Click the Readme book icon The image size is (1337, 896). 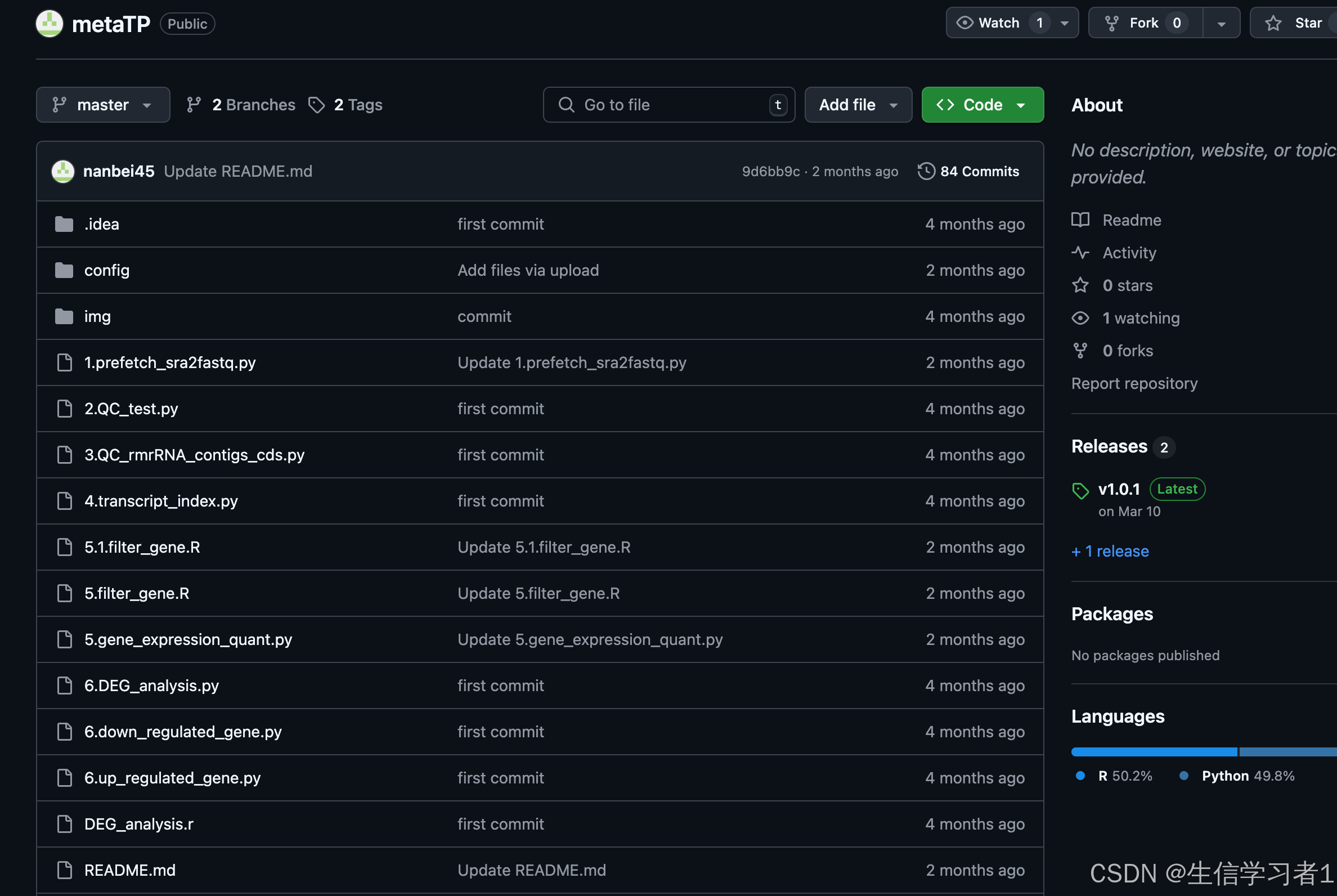click(x=1080, y=220)
